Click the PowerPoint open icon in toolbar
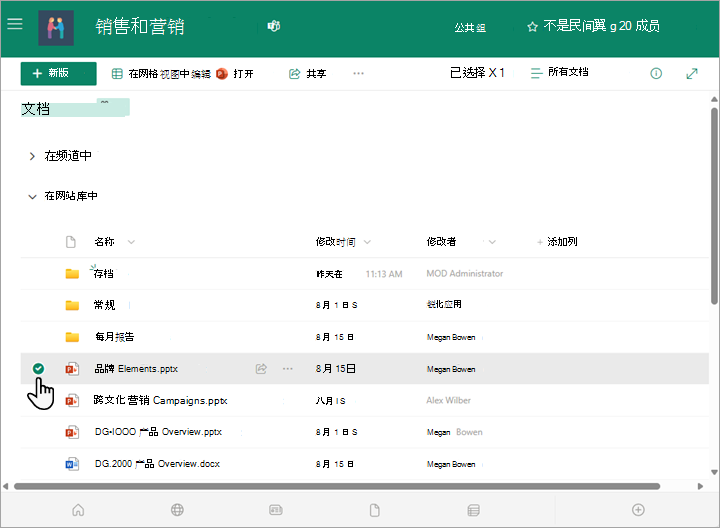Viewport: 720px width, 528px height. 222,73
